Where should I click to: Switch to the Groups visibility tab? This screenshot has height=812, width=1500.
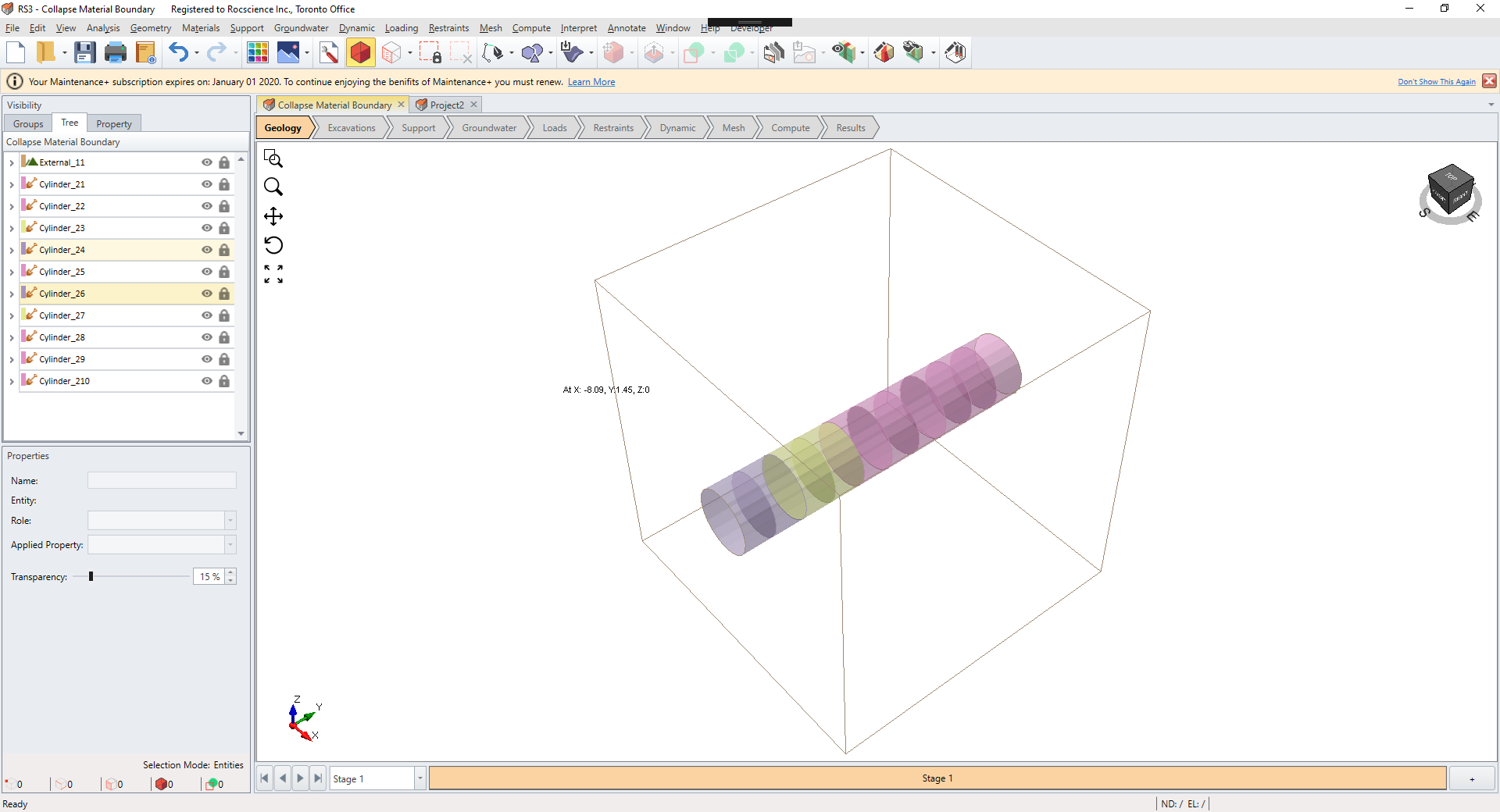coord(28,124)
